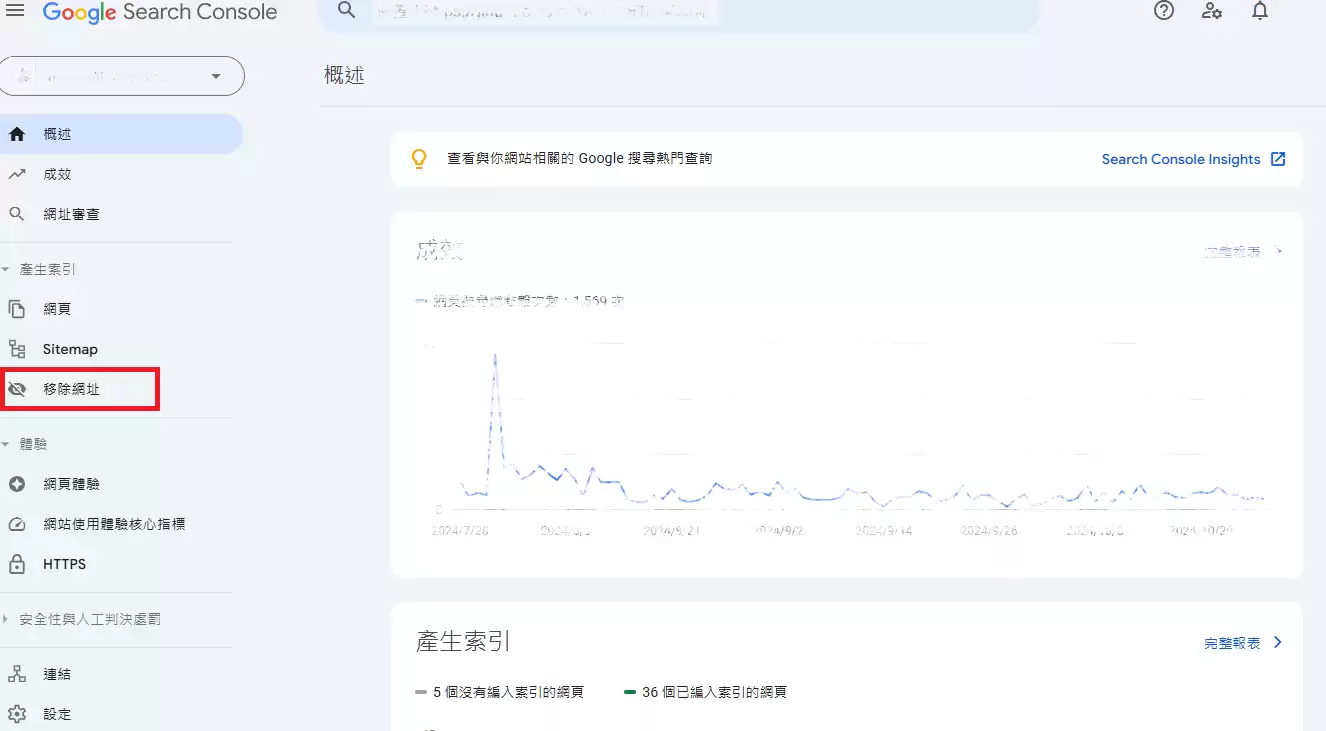The width and height of the screenshot is (1326, 731).
Task: Click the external link icon by Search Console Insights
Action: click(1278, 159)
